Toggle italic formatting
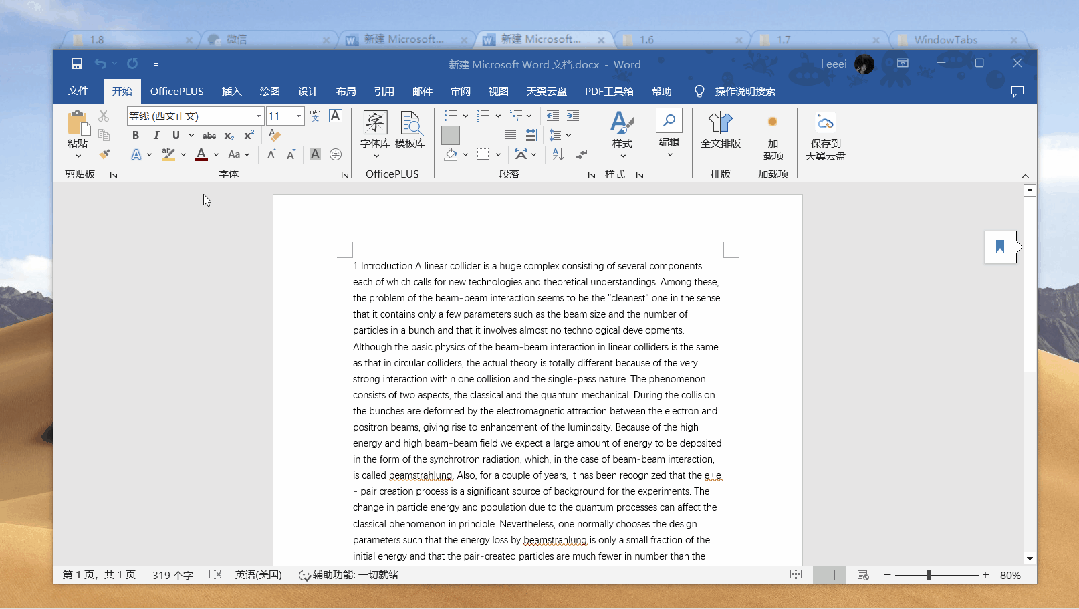The image size is (1079, 609). [156, 136]
